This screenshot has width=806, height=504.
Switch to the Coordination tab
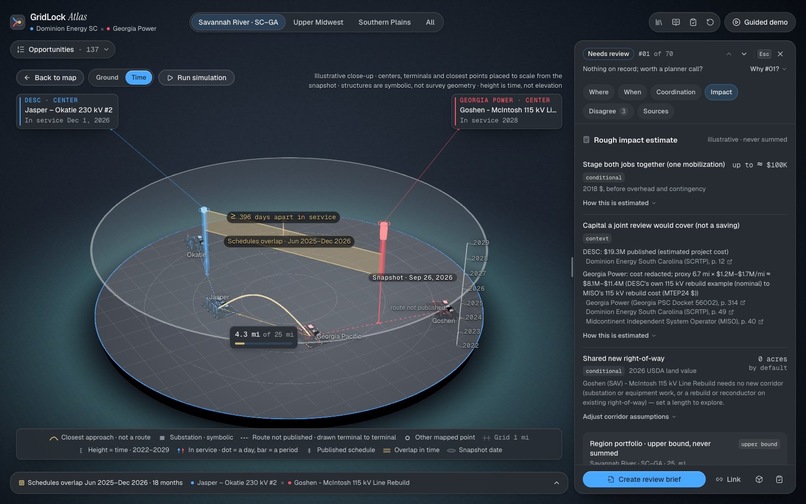click(x=675, y=92)
